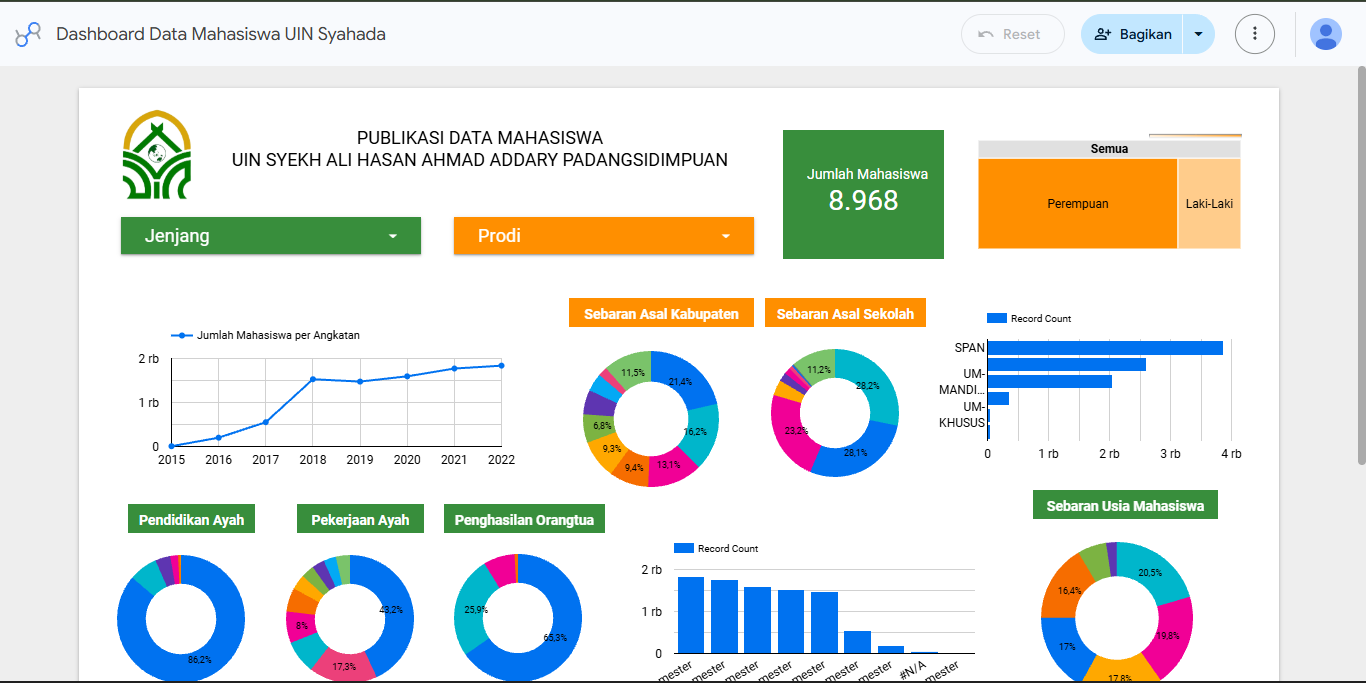The height and width of the screenshot is (683, 1366).
Task: Click the Record Count legend above semester chart
Action: [x=716, y=548]
